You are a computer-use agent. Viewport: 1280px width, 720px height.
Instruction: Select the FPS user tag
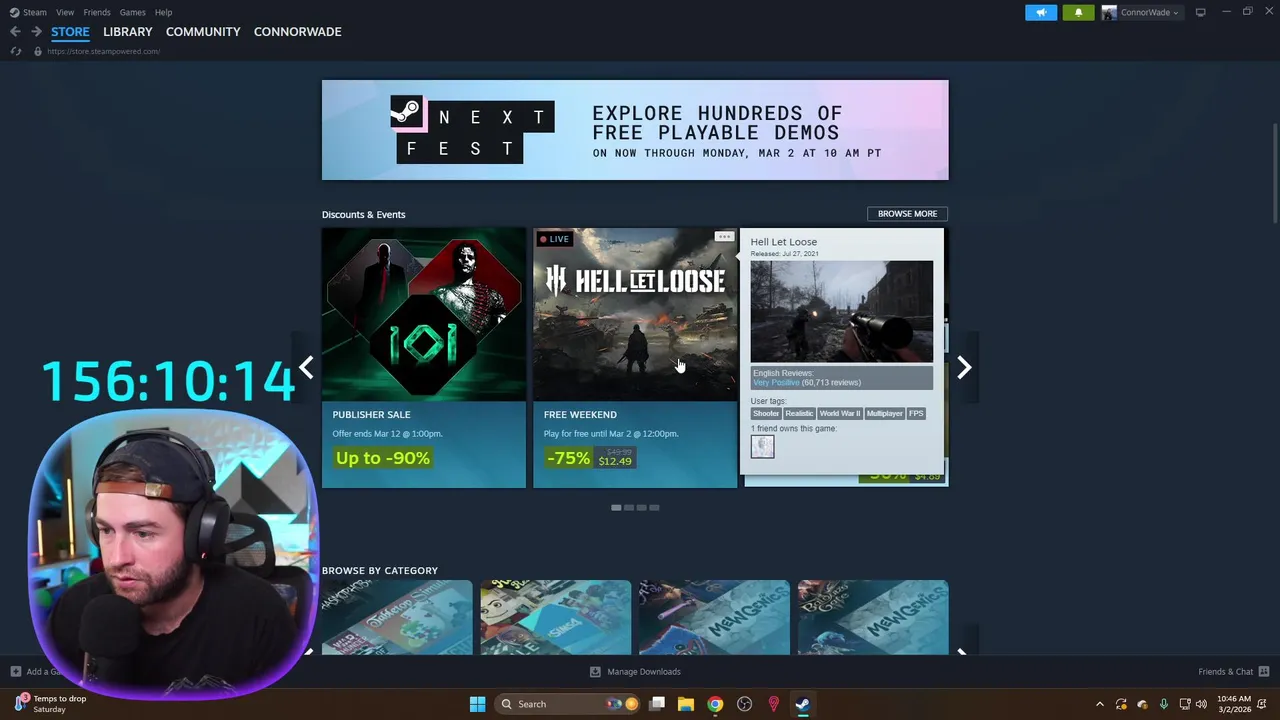[916, 413]
